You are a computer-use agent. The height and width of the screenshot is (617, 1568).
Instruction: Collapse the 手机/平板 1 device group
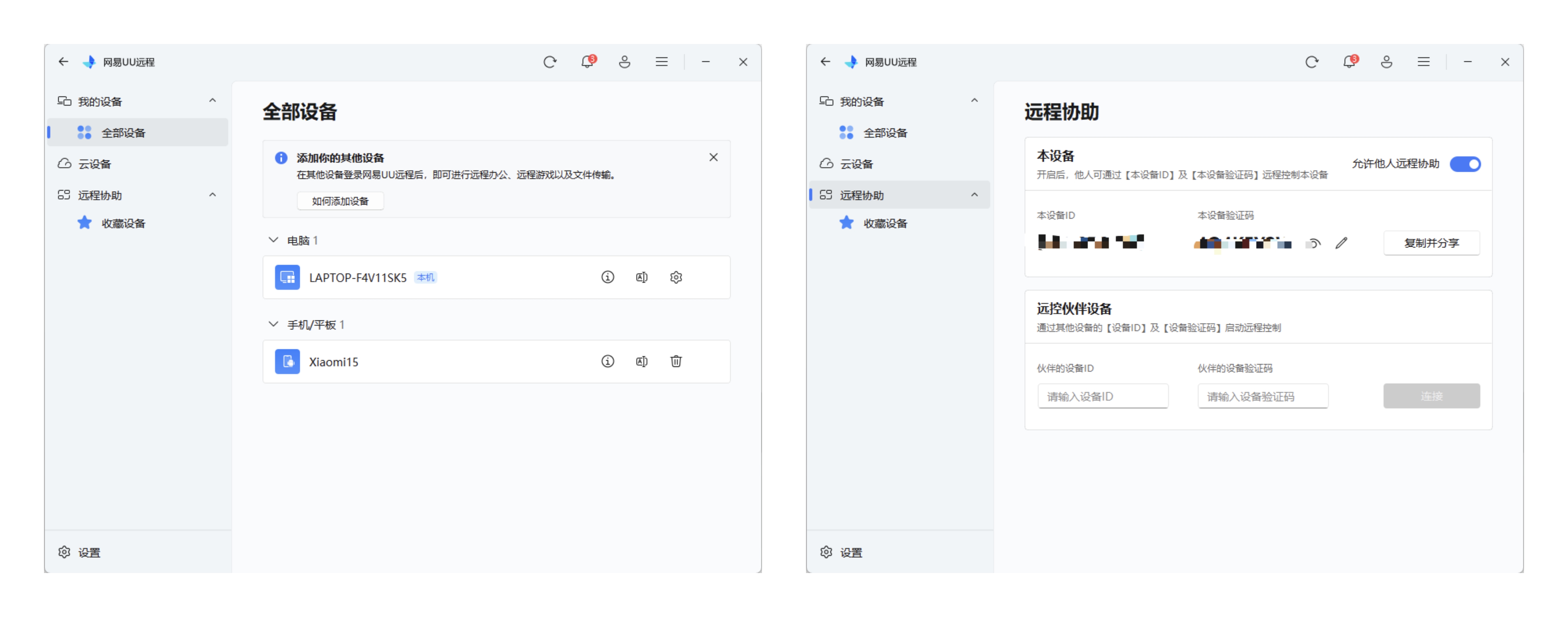tap(273, 324)
